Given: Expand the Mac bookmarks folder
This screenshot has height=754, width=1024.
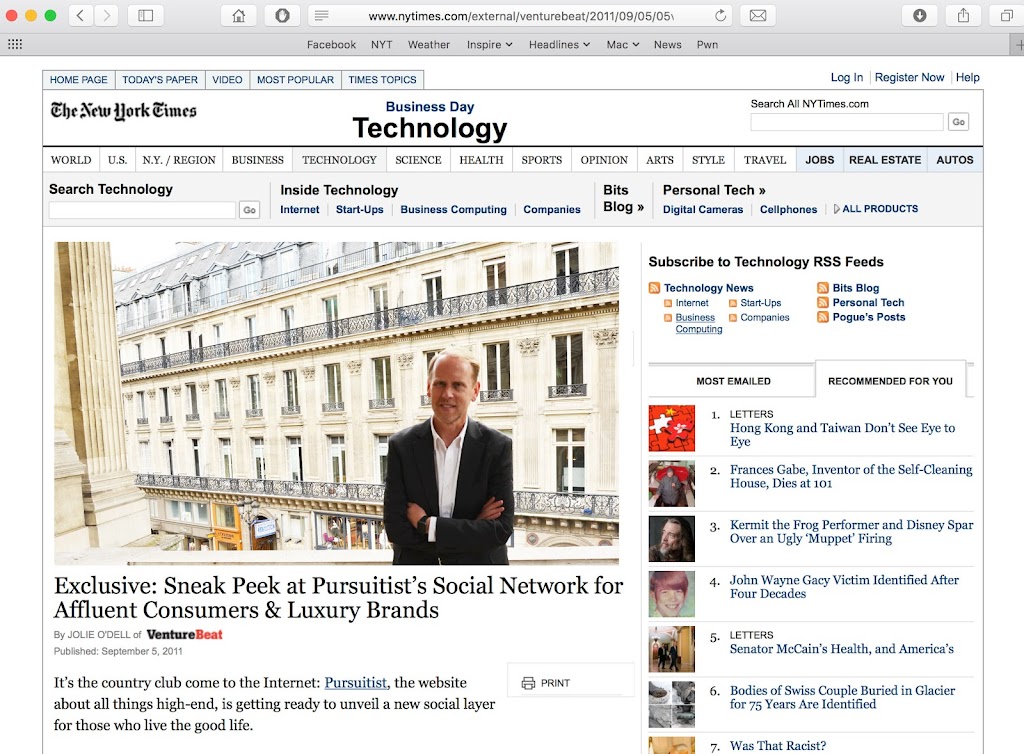Looking at the screenshot, I should (622, 44).
